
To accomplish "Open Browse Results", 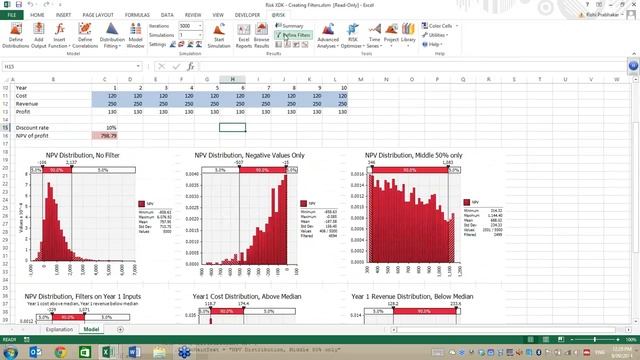I will pyautogui.click(x=261, y=36).
